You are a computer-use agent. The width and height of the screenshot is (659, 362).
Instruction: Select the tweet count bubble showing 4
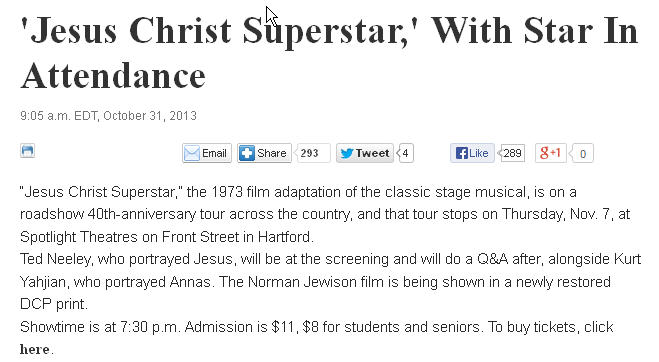tap(406, 153)
